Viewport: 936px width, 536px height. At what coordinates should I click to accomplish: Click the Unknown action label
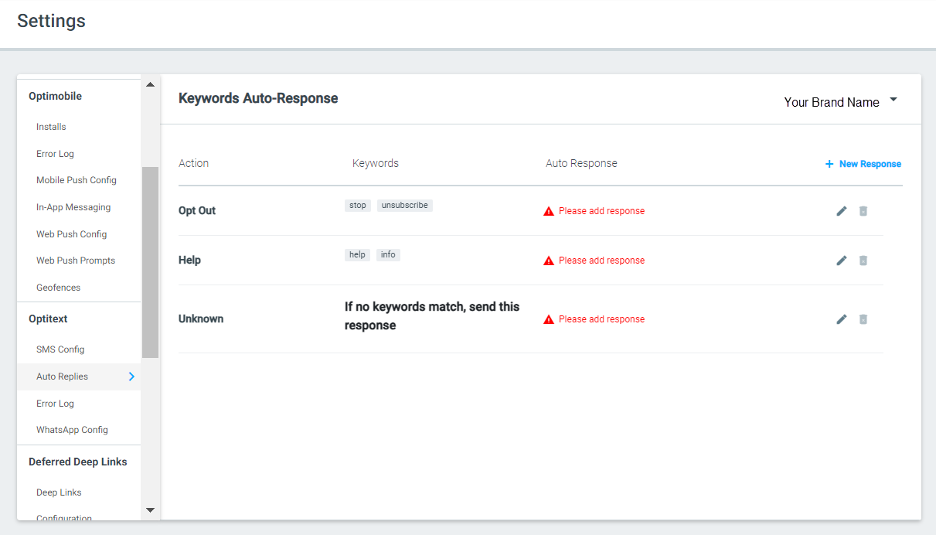pos(201,319)
